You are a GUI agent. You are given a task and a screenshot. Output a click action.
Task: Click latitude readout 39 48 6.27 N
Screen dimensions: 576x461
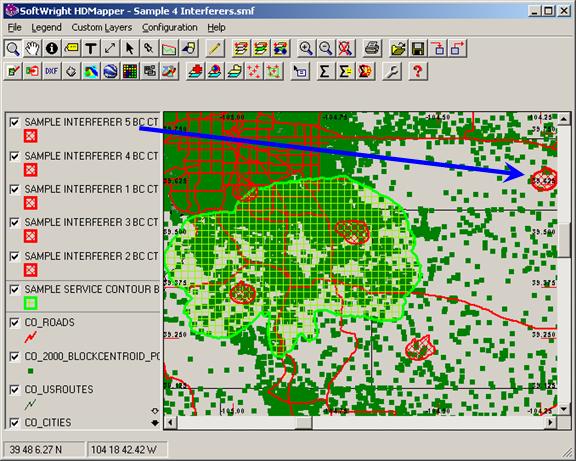43,450
